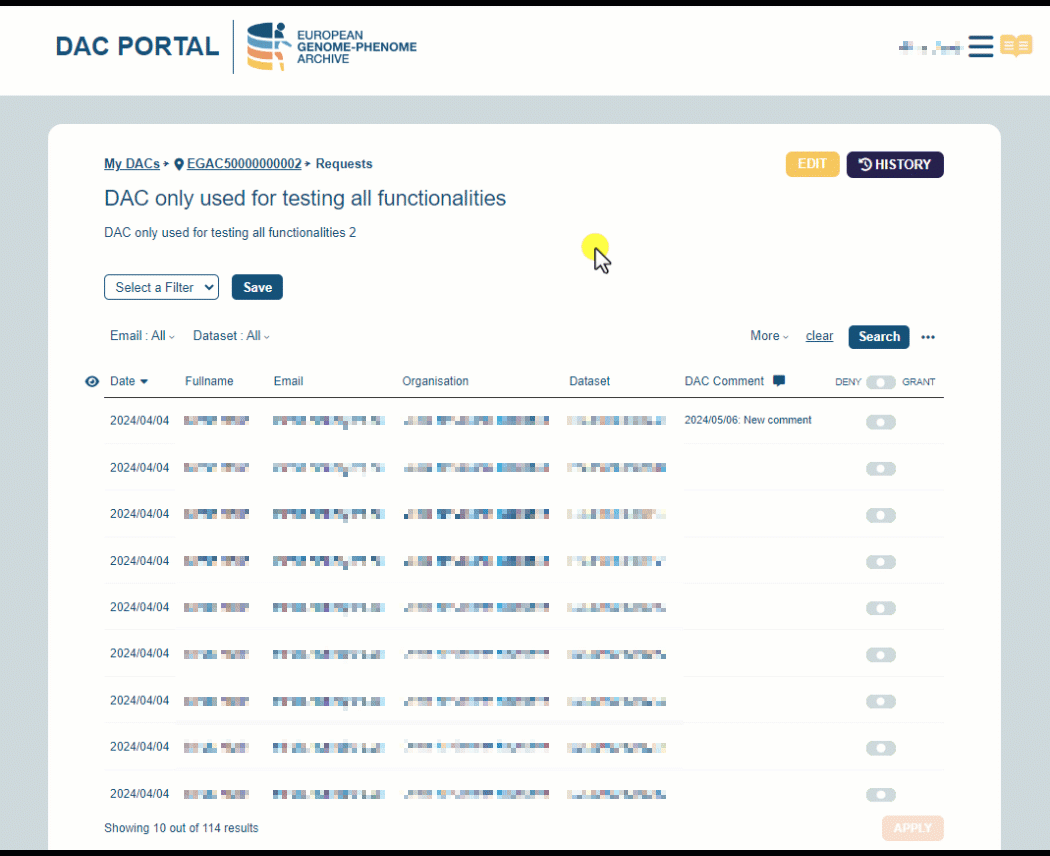Screen dimensions: 1050x856
Task: Sort by Date column arrow
Action: click(144, 382)
